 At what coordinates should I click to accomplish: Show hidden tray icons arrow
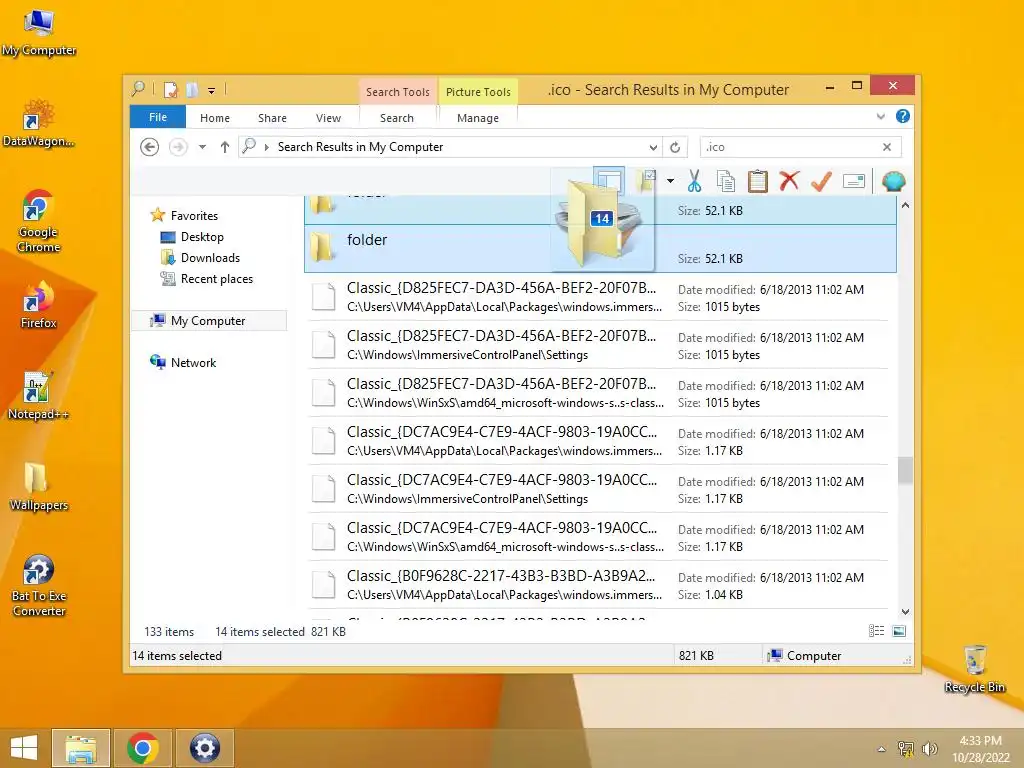click(x=882, y=749)
